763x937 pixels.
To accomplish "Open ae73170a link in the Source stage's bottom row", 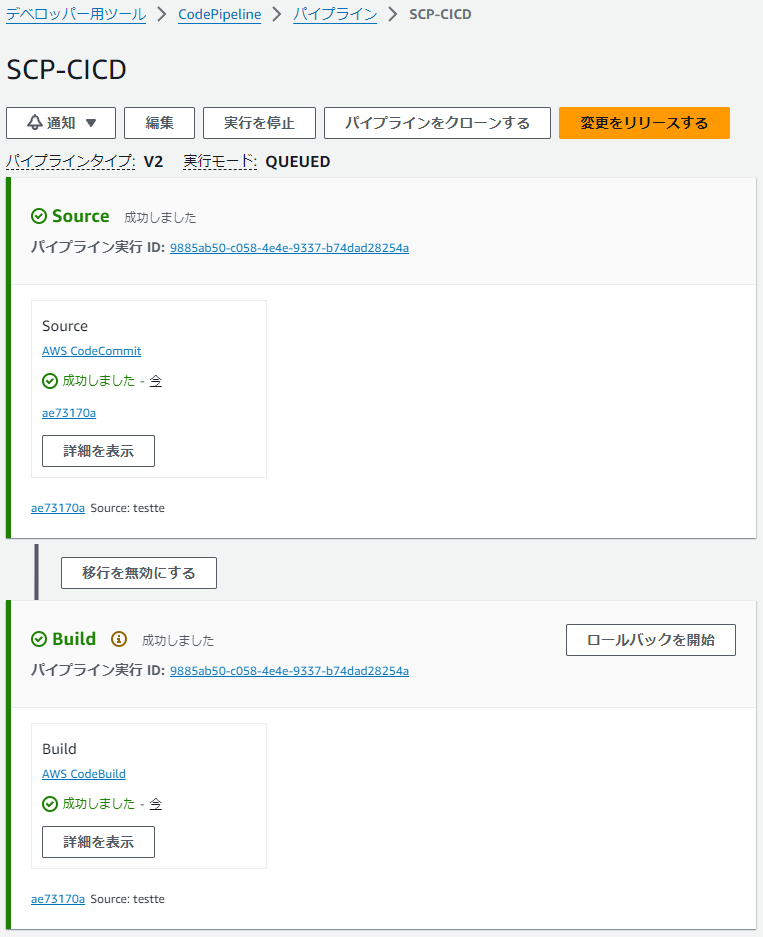I will (58, 508).
